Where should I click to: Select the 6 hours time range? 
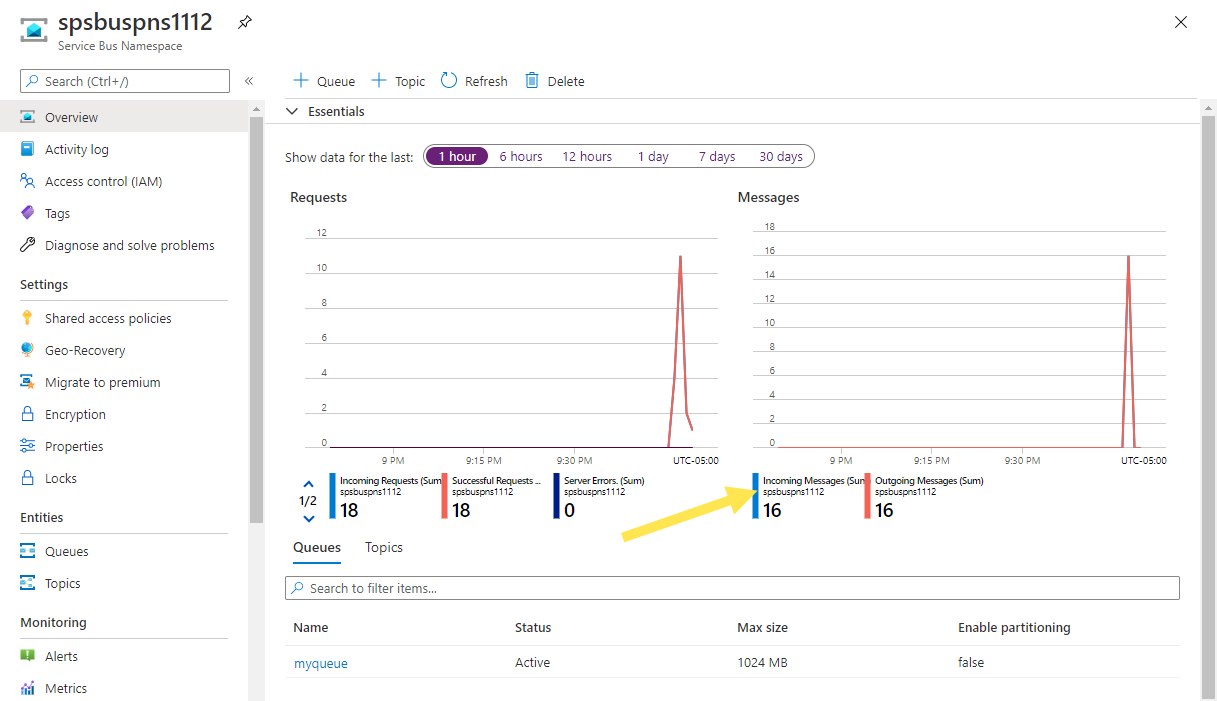pyautogui.click(x=521, y=156)
